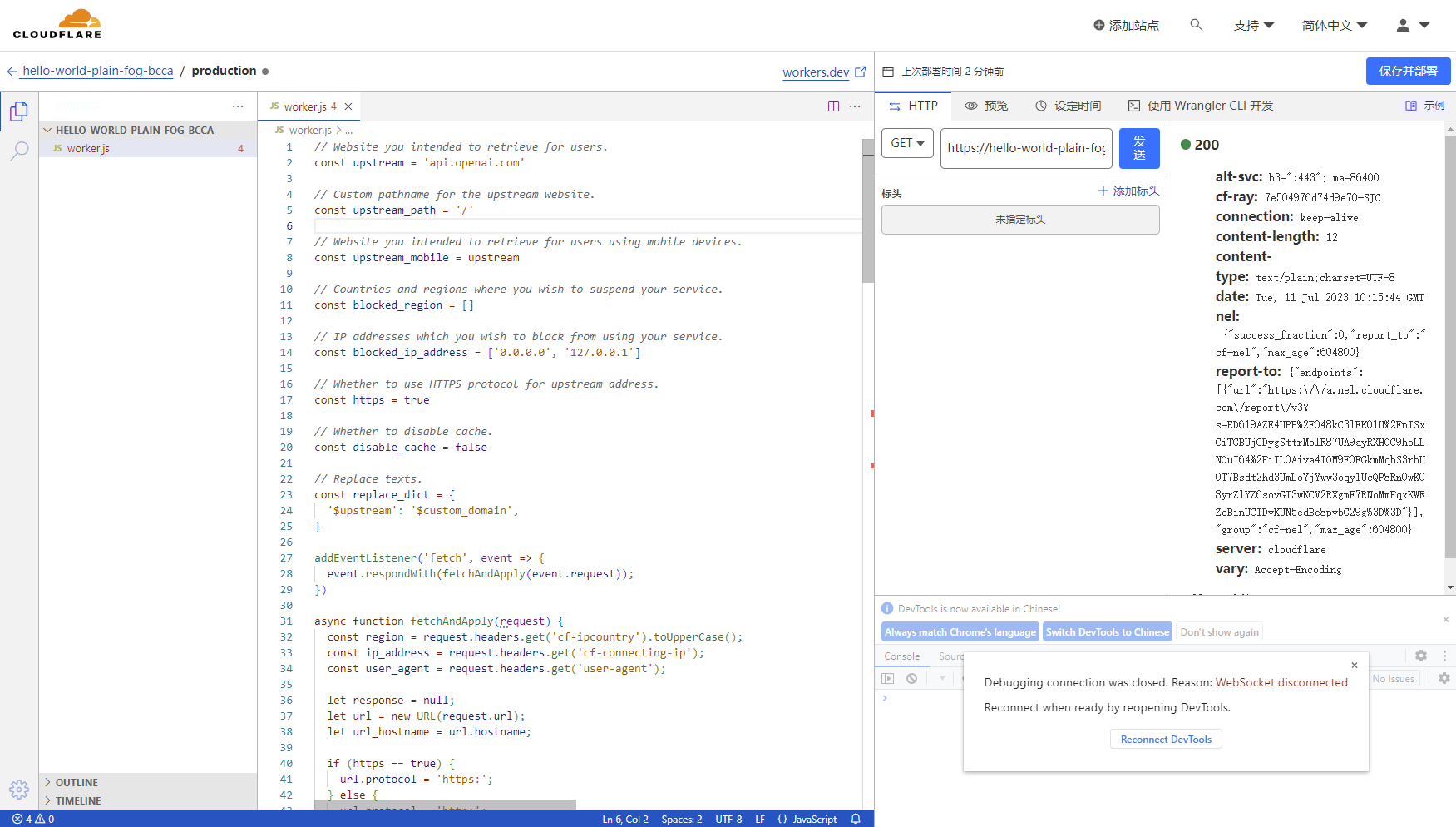The width and height of the screenshot is (1456, 827).
Task: Click the 添加站点 add site link
Action: (x=1126, y=25)
